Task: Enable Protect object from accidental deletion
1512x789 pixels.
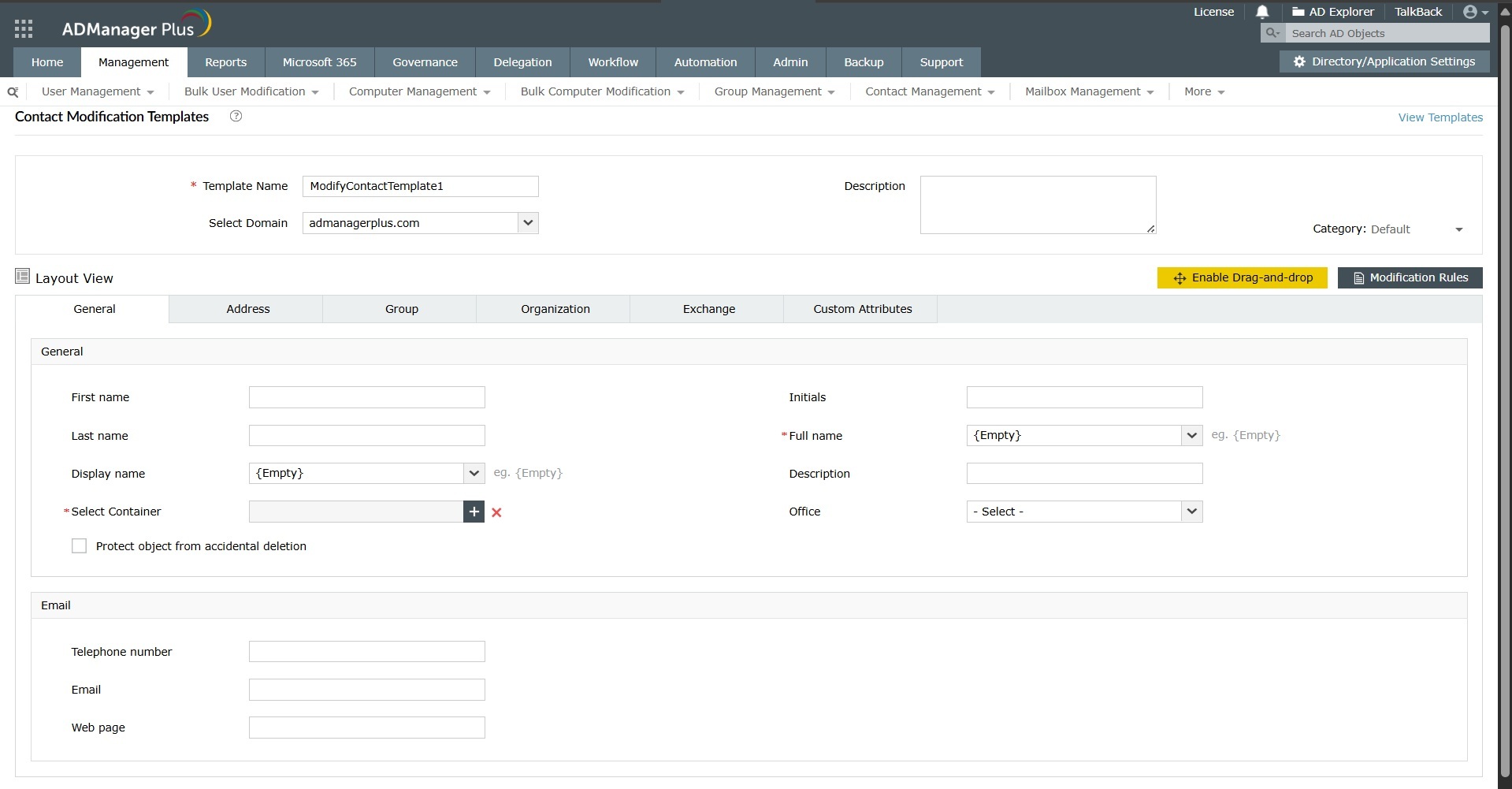Action: pyautogui.click(x=79, y=545)
